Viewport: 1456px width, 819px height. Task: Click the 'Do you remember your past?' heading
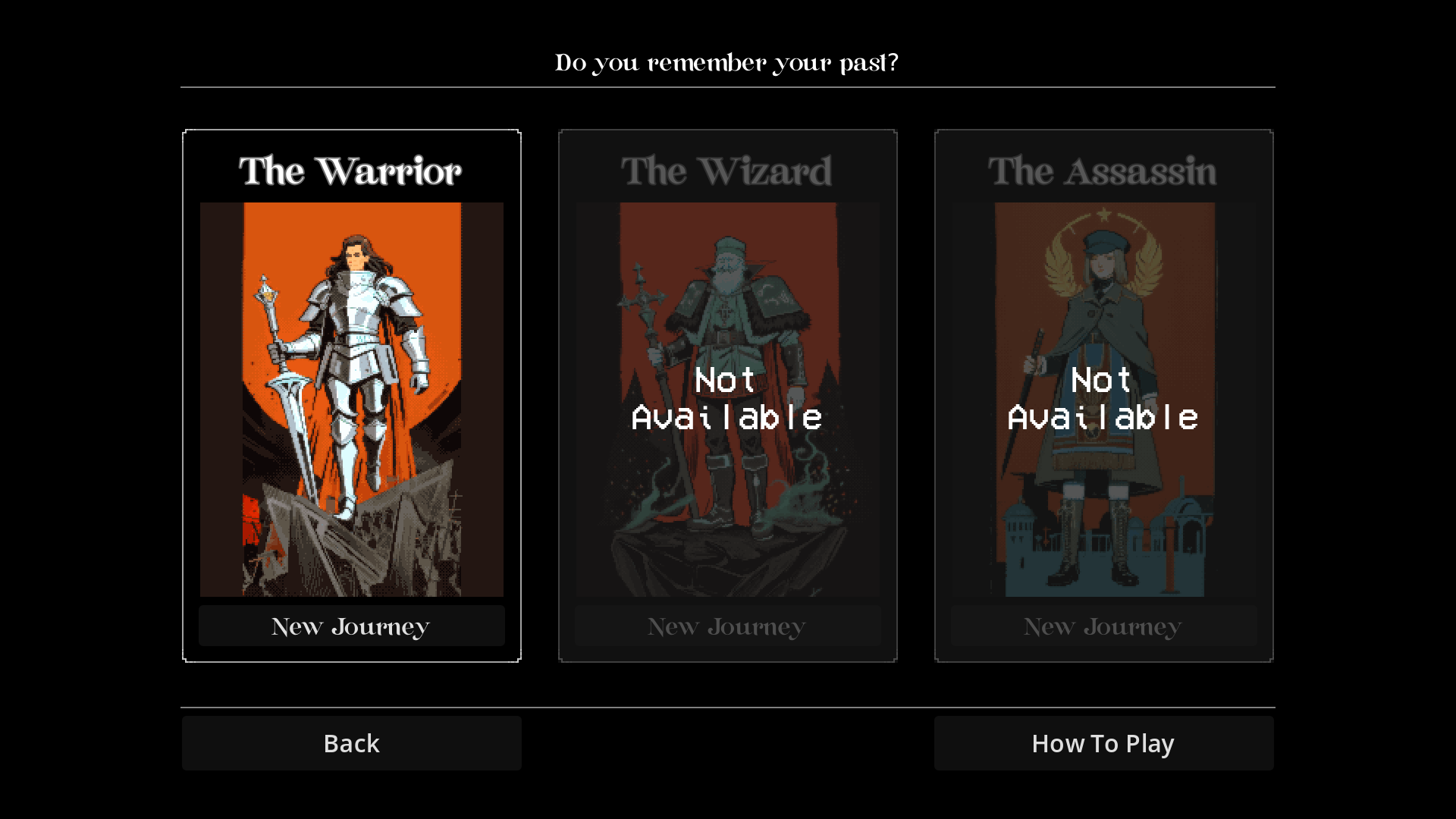(727, 63)
